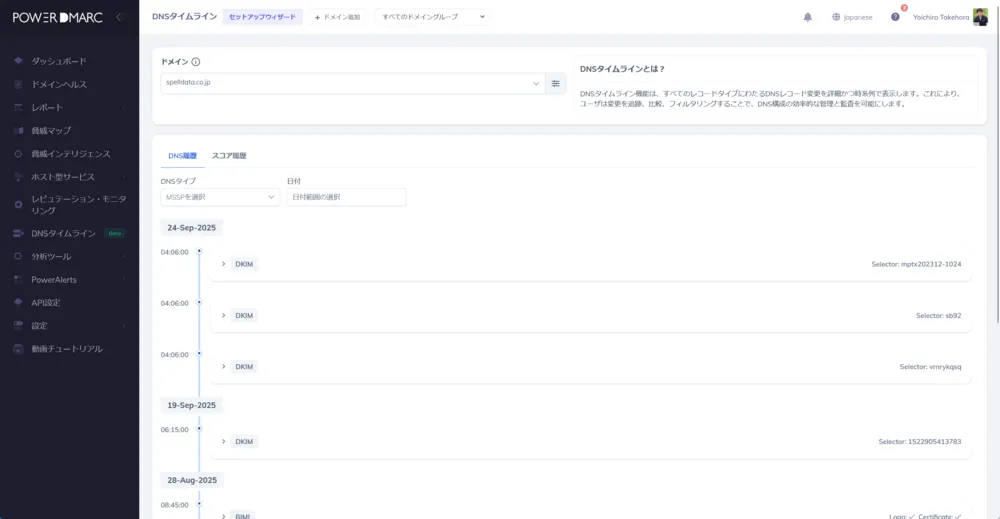1000x519 pixels.
Task: Open notifications bell icon
Action: [x=807, y=17]
